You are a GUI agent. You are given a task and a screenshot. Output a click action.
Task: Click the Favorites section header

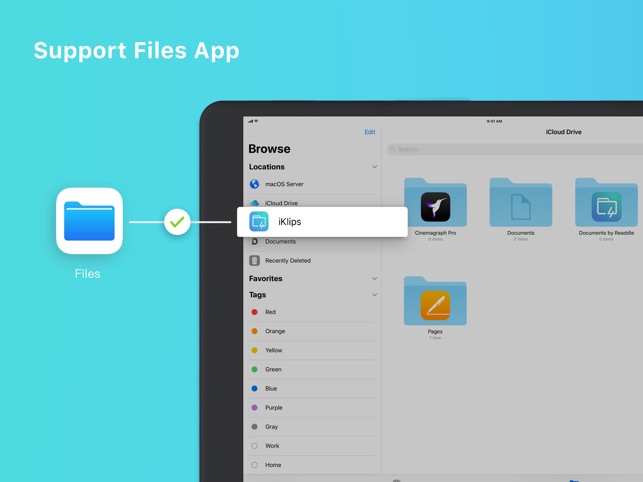265,279
